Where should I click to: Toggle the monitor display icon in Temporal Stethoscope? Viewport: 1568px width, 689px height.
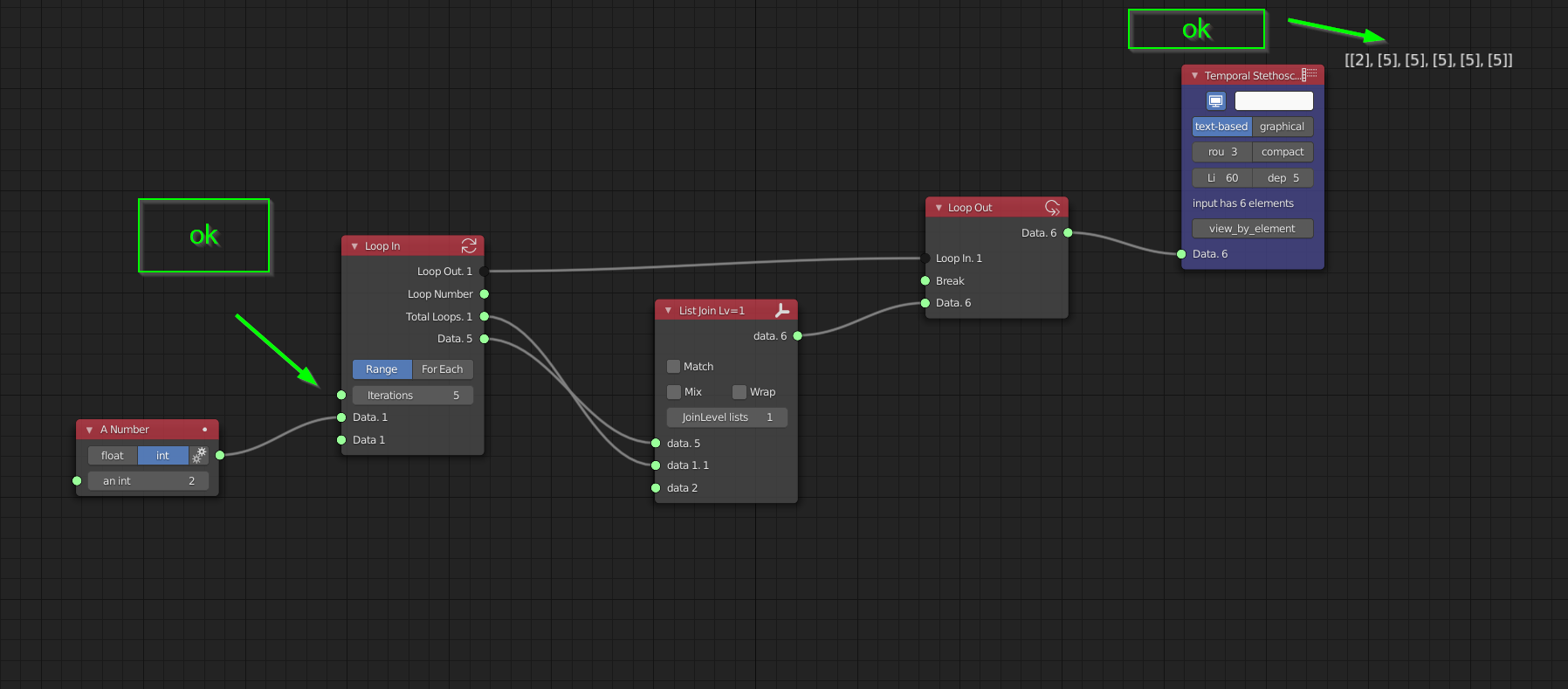coord(1216,101)
